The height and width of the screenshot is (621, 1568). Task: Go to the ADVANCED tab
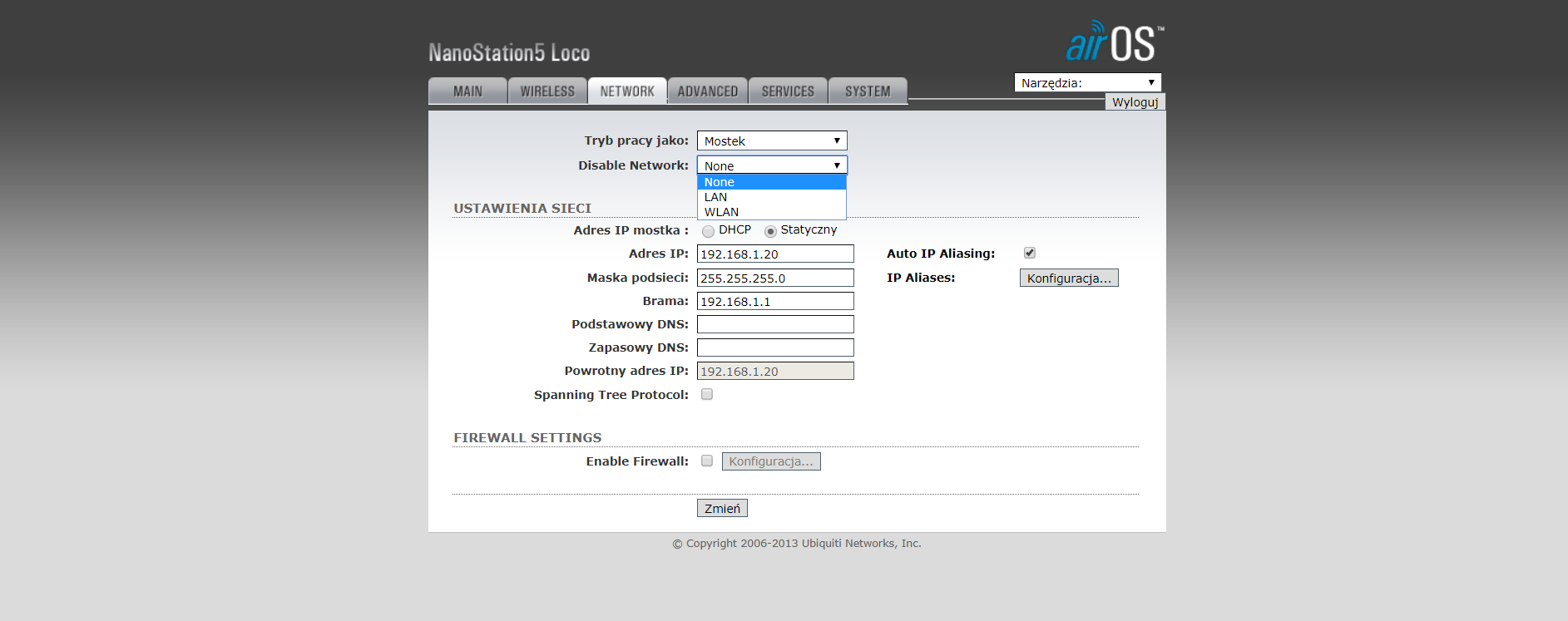tap(708, 91)
